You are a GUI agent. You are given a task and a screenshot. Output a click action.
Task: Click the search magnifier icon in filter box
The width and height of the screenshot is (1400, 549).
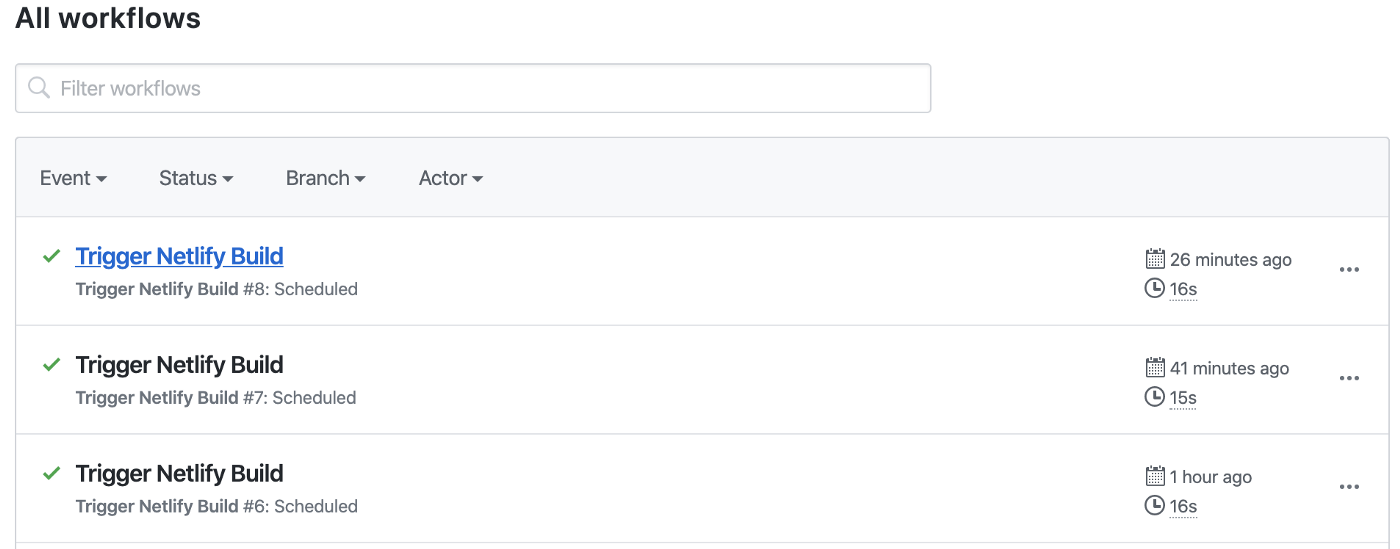[40, 88]
